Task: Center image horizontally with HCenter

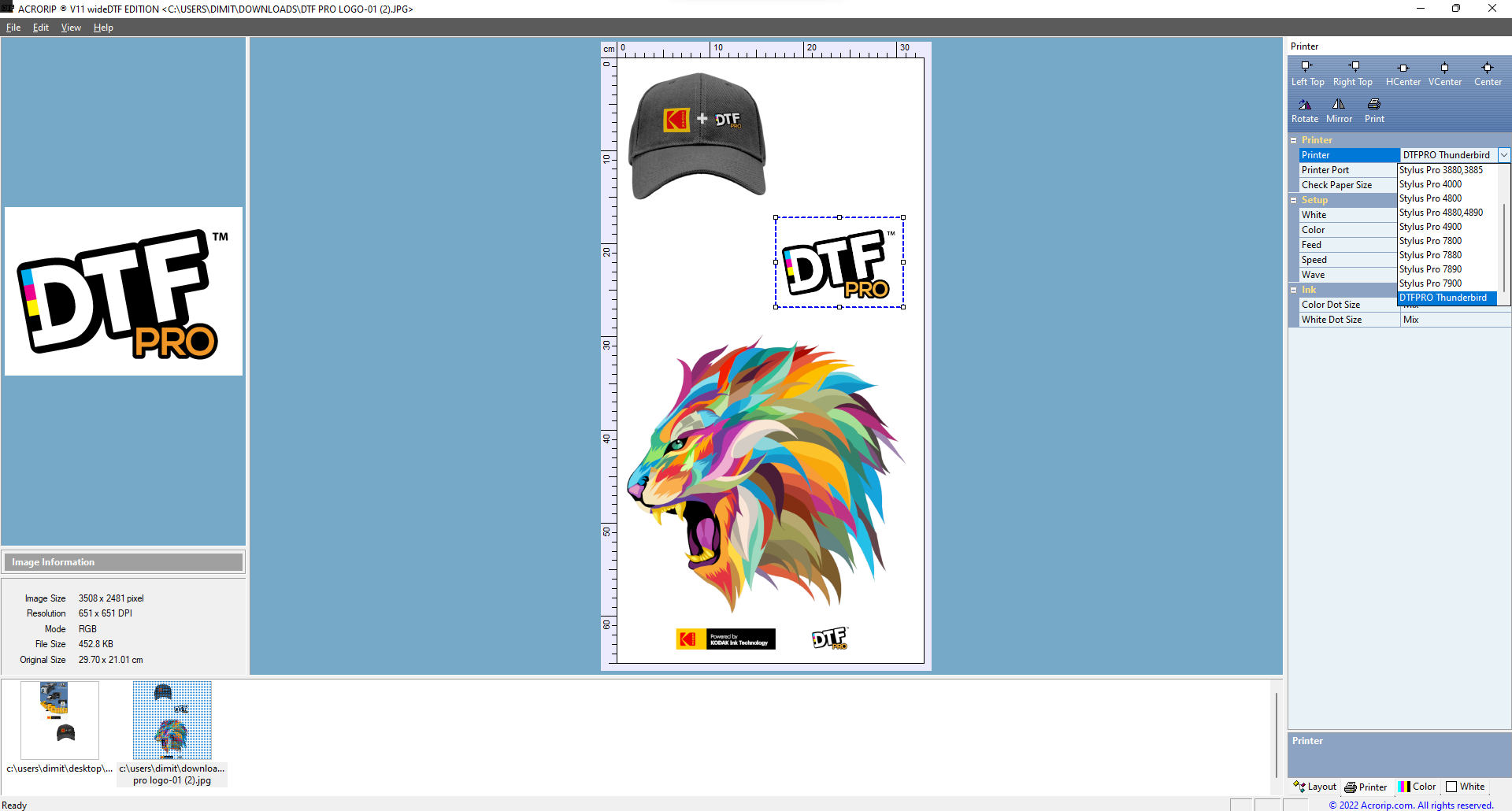Action: [1403, 72]
